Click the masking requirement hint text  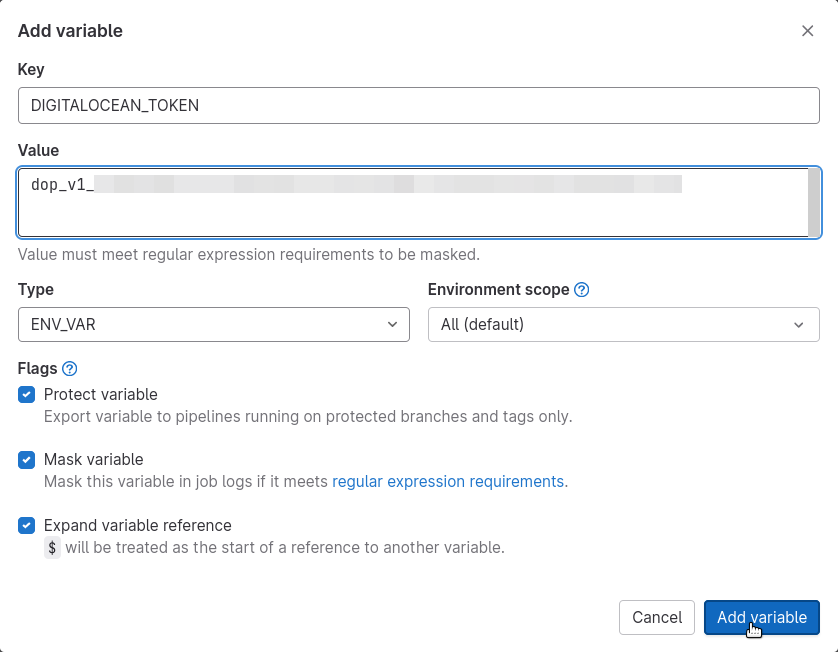[x=249, y=254]
